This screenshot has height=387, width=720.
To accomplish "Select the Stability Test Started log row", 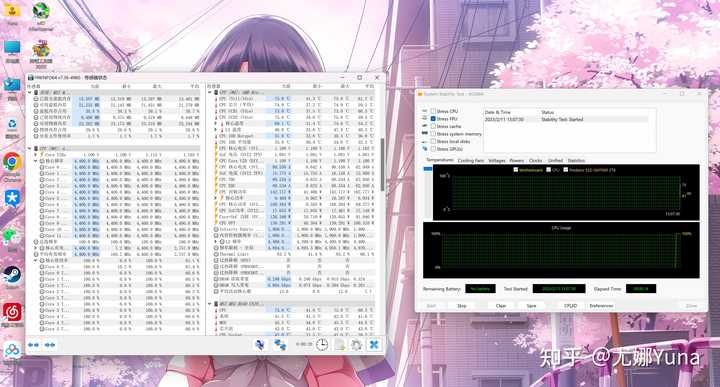I will pos(566,119).
